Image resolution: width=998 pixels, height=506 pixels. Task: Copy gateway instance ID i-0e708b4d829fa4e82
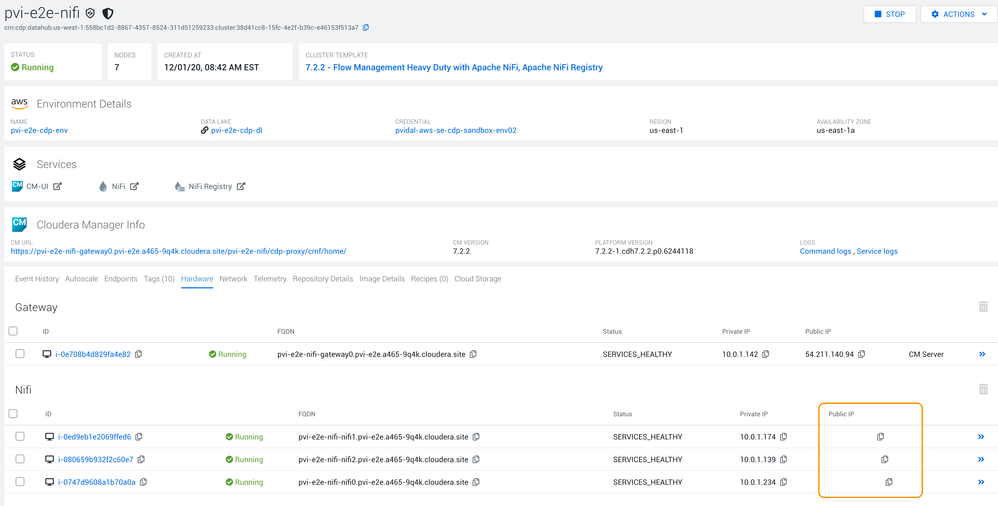tap(139, 354)
